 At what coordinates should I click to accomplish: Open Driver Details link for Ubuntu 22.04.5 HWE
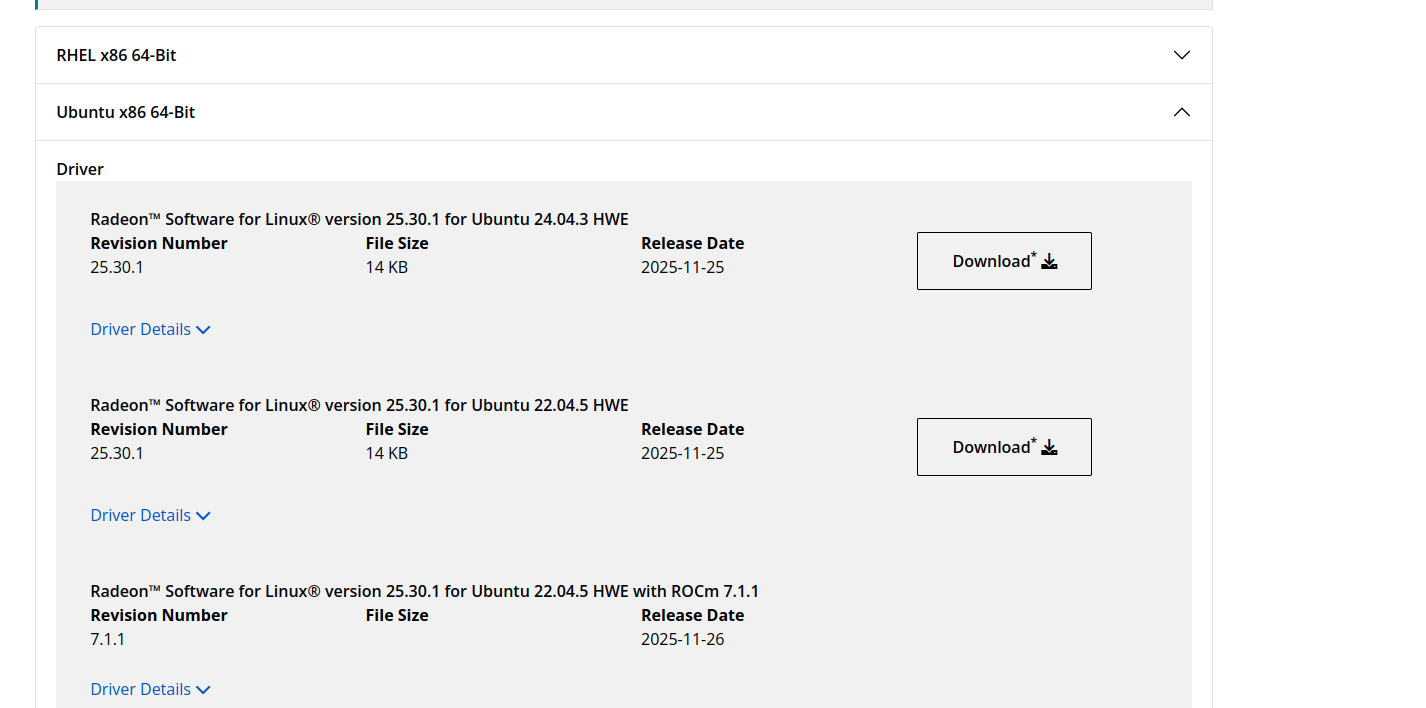point(140,515)
